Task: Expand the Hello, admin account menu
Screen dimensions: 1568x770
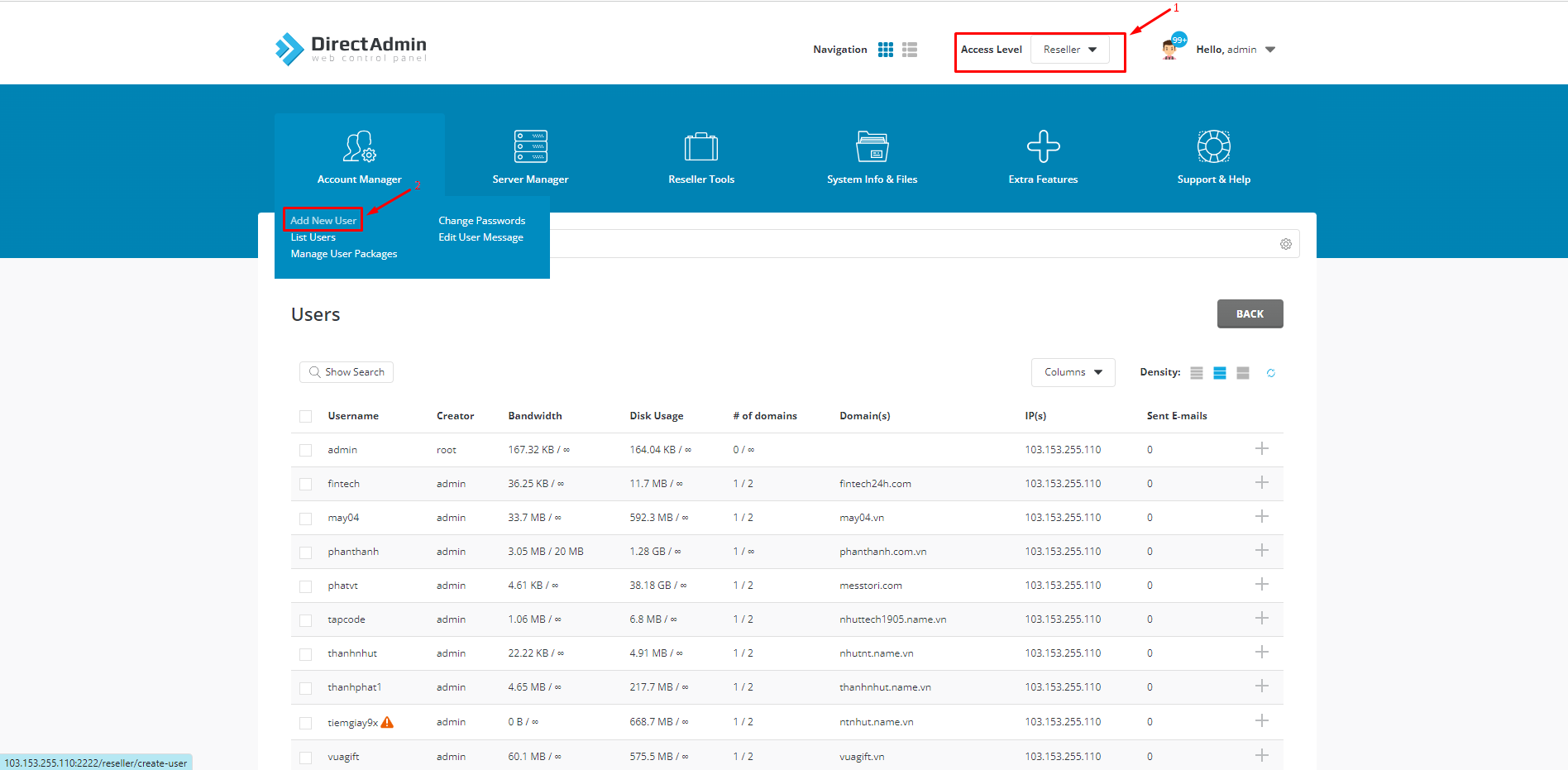Action: (1235, 50)
